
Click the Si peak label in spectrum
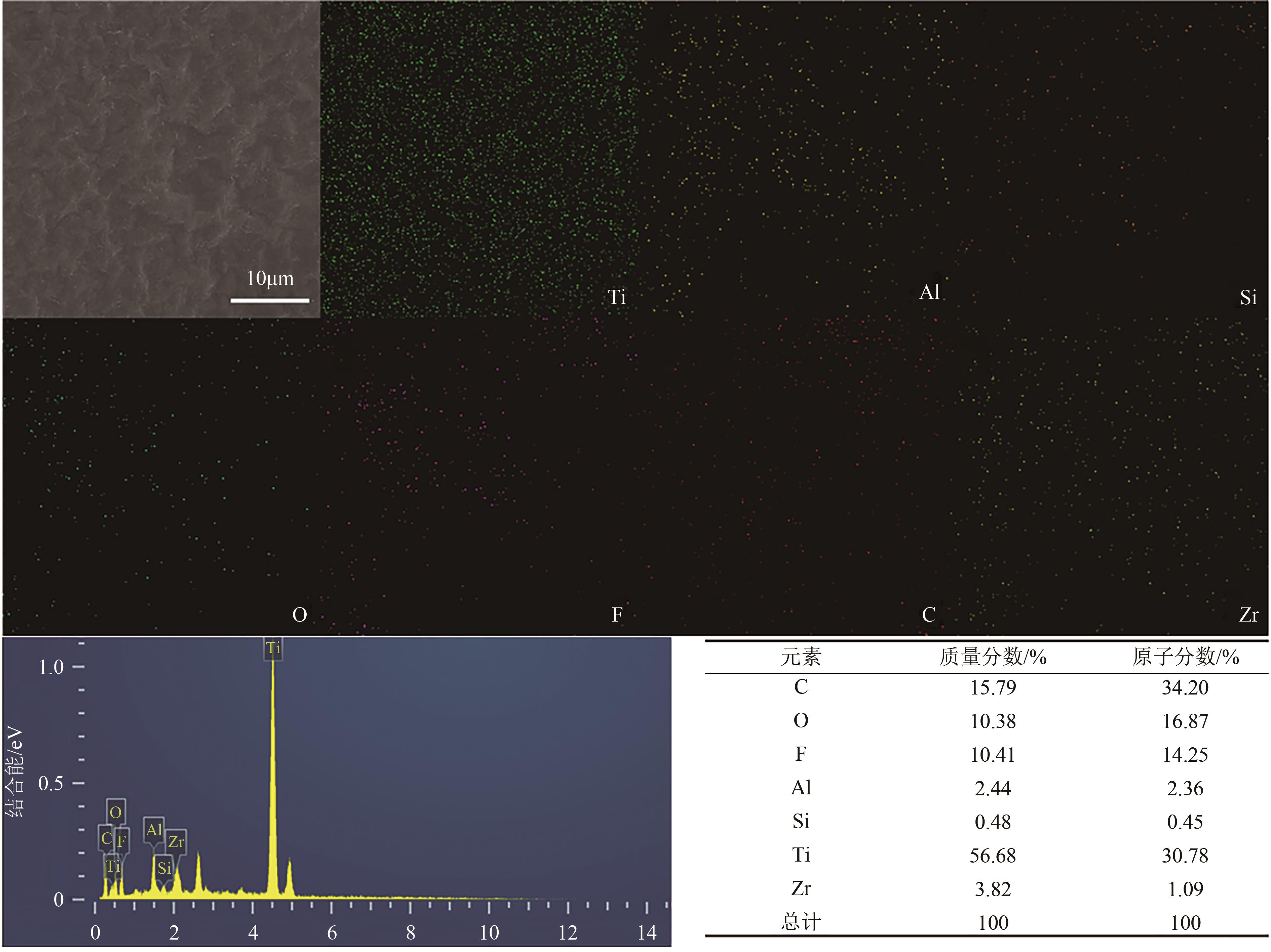tap(164, 868)
